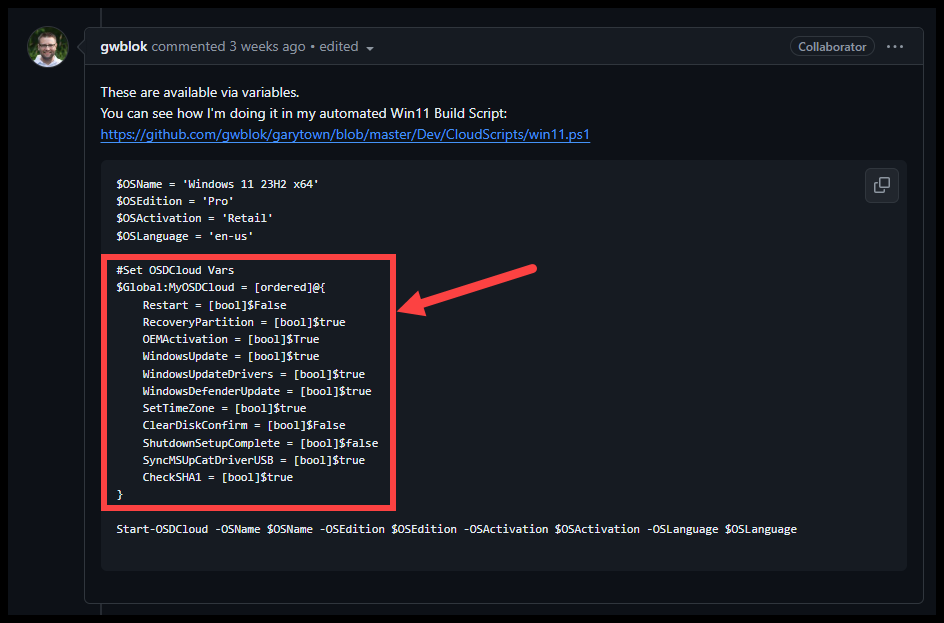Click the Collaborator badge
This screenshot has height=623, width=944.
[832, 46]
